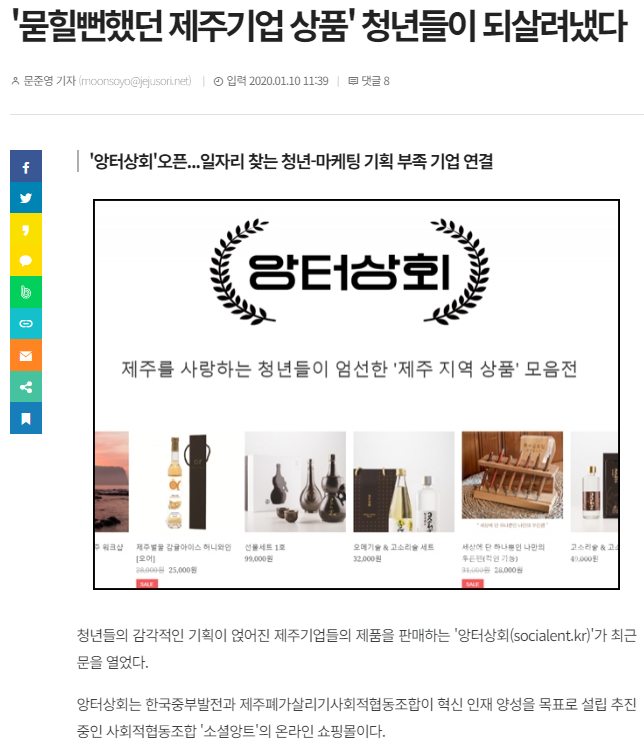644x743 pixels.
Task: Click the 앙터상회 logo in image
Action: coord(349,272)
